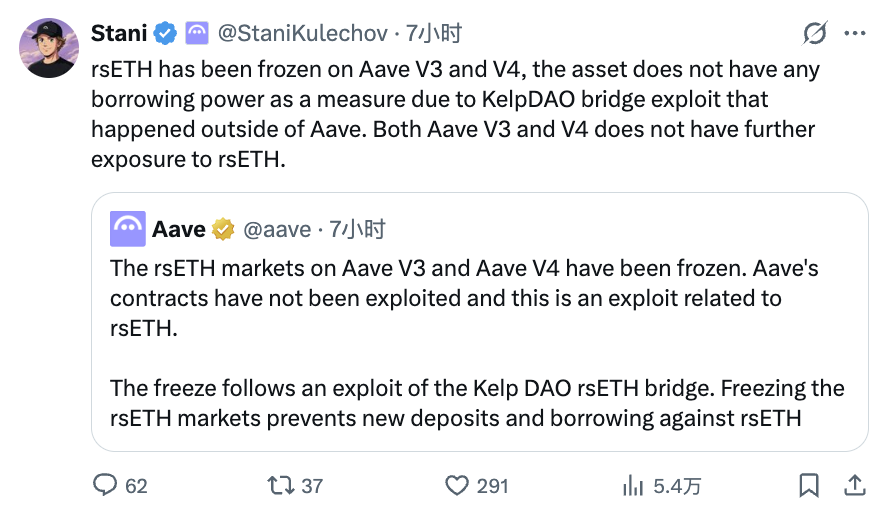Screen dimensions: 886x512
Task: Click Stani's blue verified checkmark badge
Action: click(x=165, y=34)
